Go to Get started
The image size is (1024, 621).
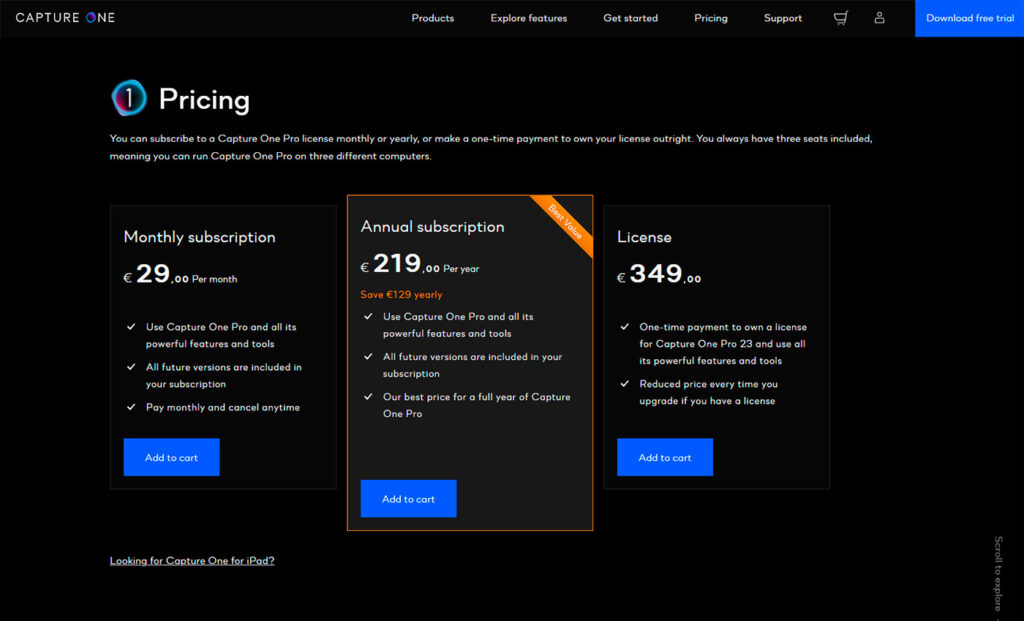click(x=630, y=18)
